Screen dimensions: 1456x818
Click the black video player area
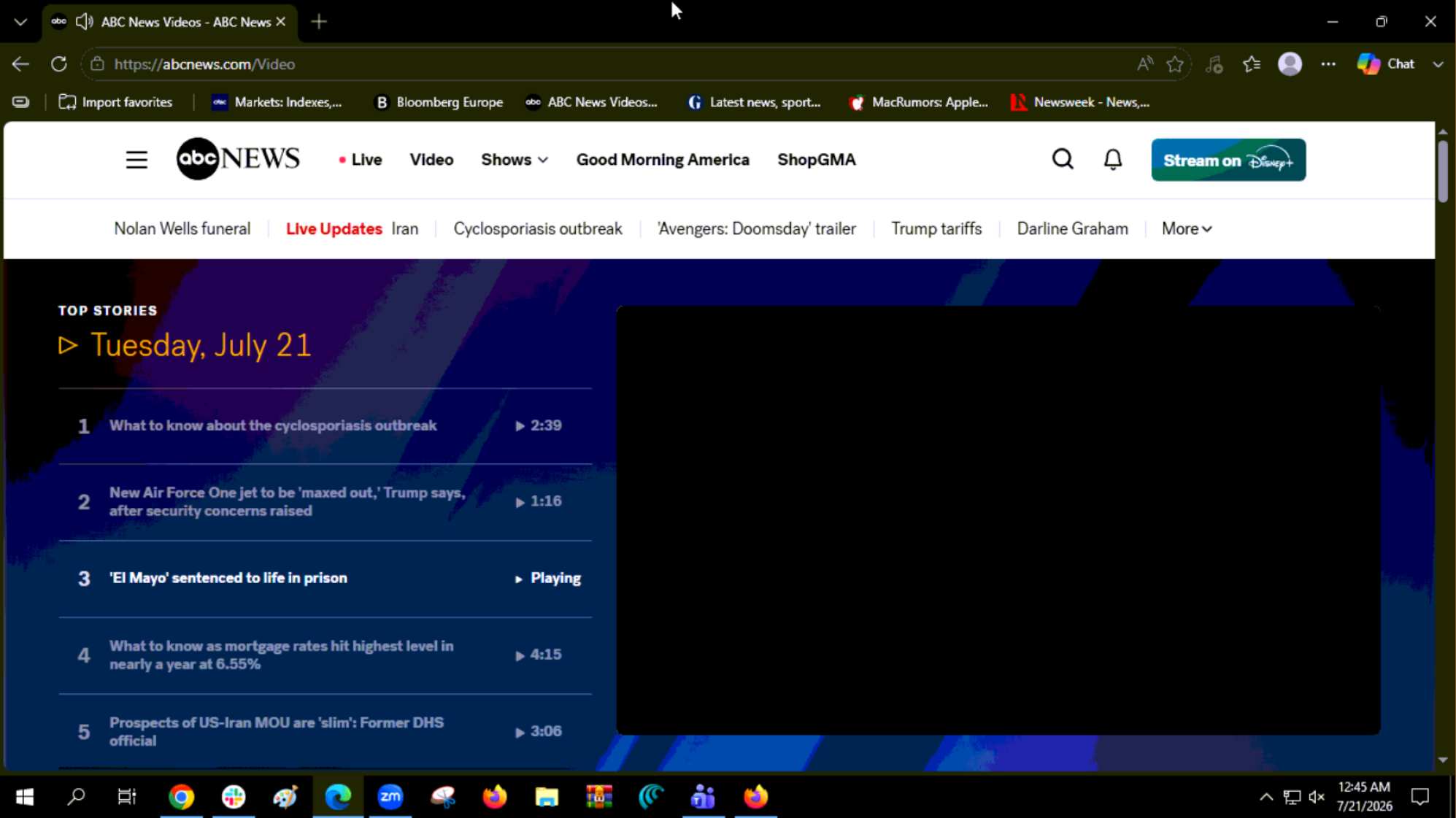998,520
